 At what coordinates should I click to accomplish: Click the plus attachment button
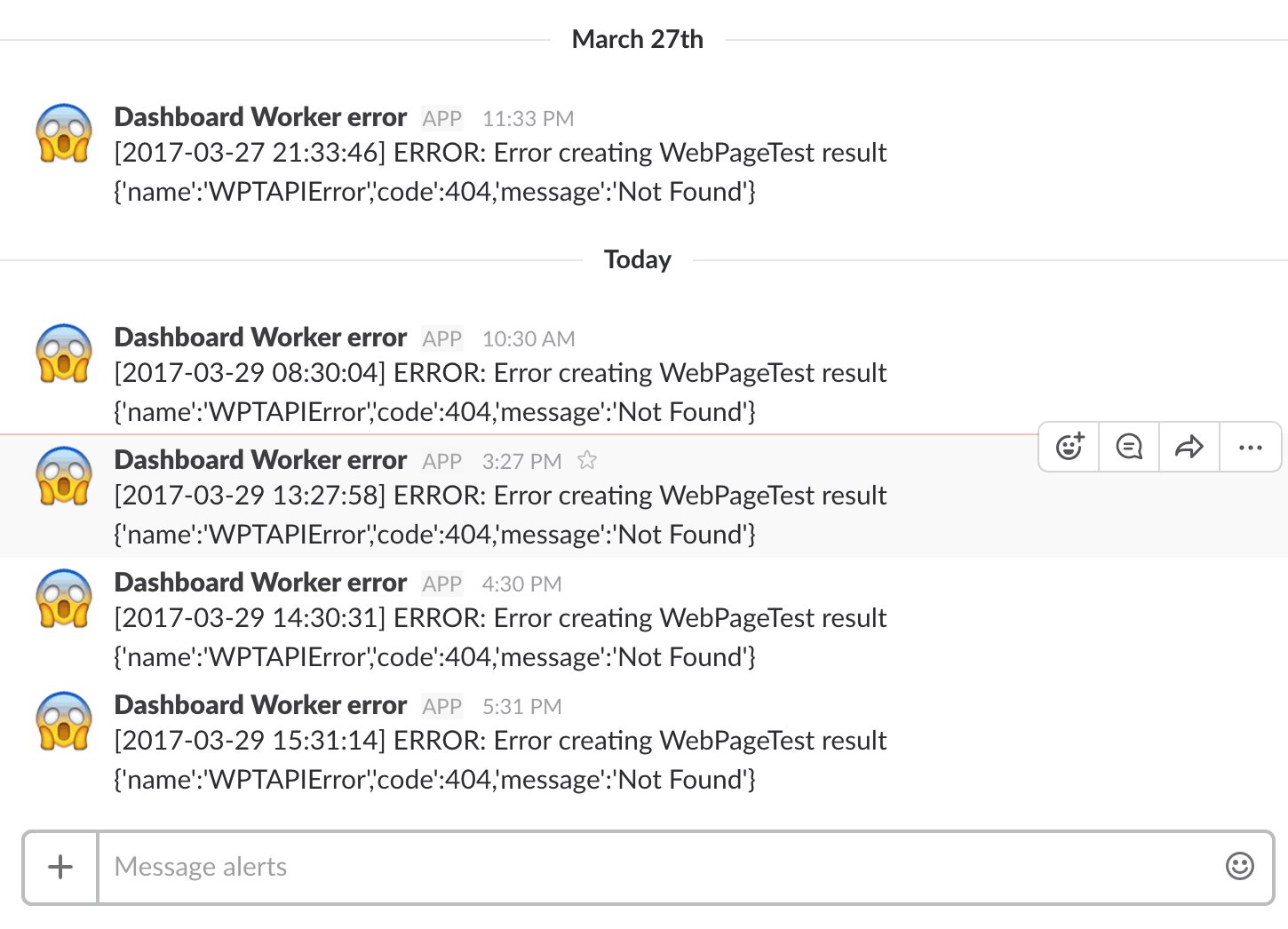[x=60, y=867]
